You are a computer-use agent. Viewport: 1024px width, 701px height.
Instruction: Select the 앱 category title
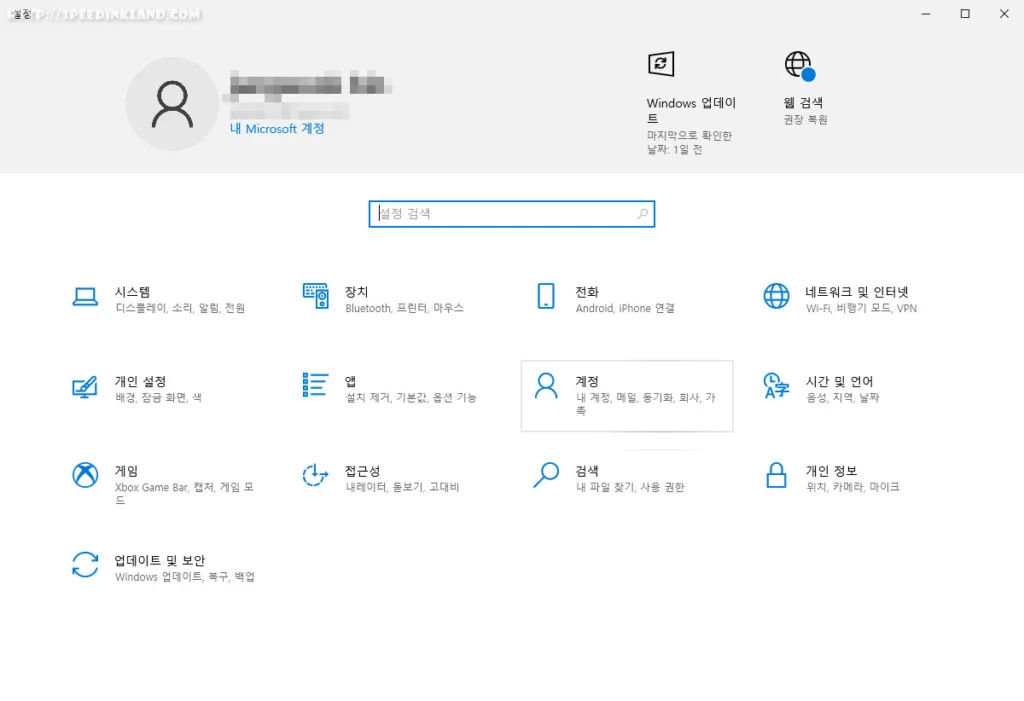click(x=351, y=382)
